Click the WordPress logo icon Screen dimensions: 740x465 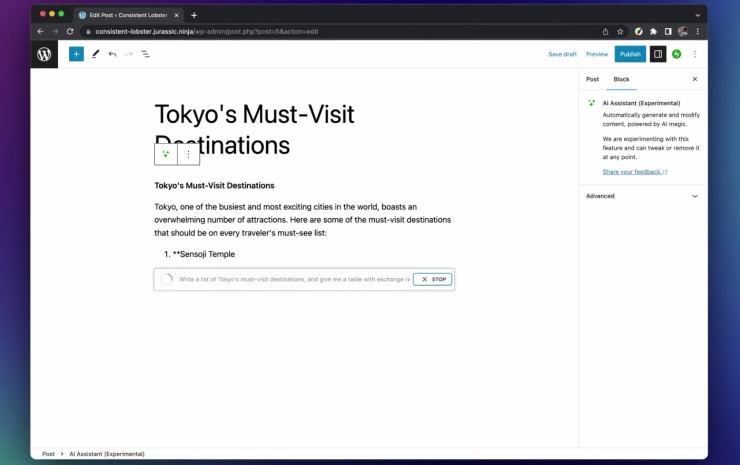tap(44, 54)
